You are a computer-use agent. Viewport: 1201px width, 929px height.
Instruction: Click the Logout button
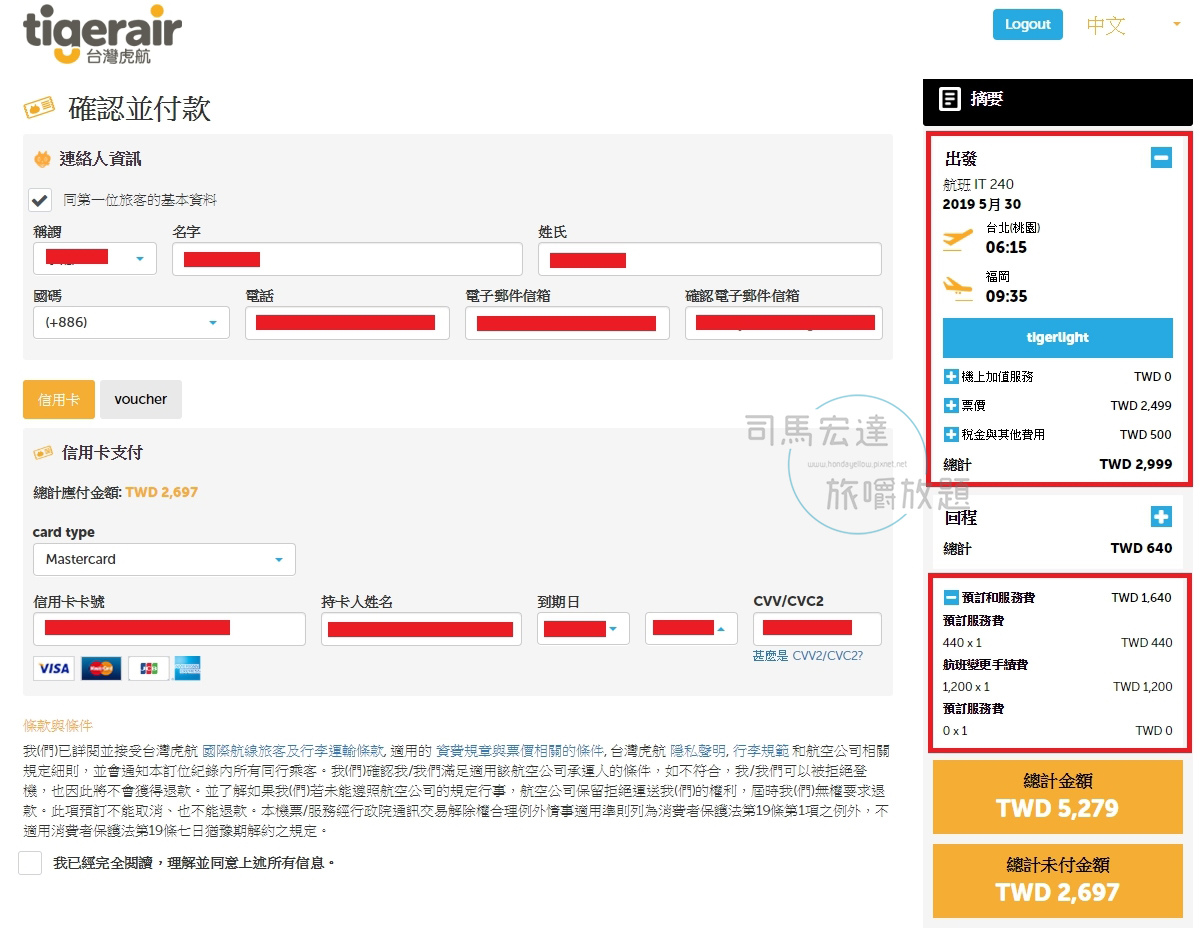point(1028,25)
